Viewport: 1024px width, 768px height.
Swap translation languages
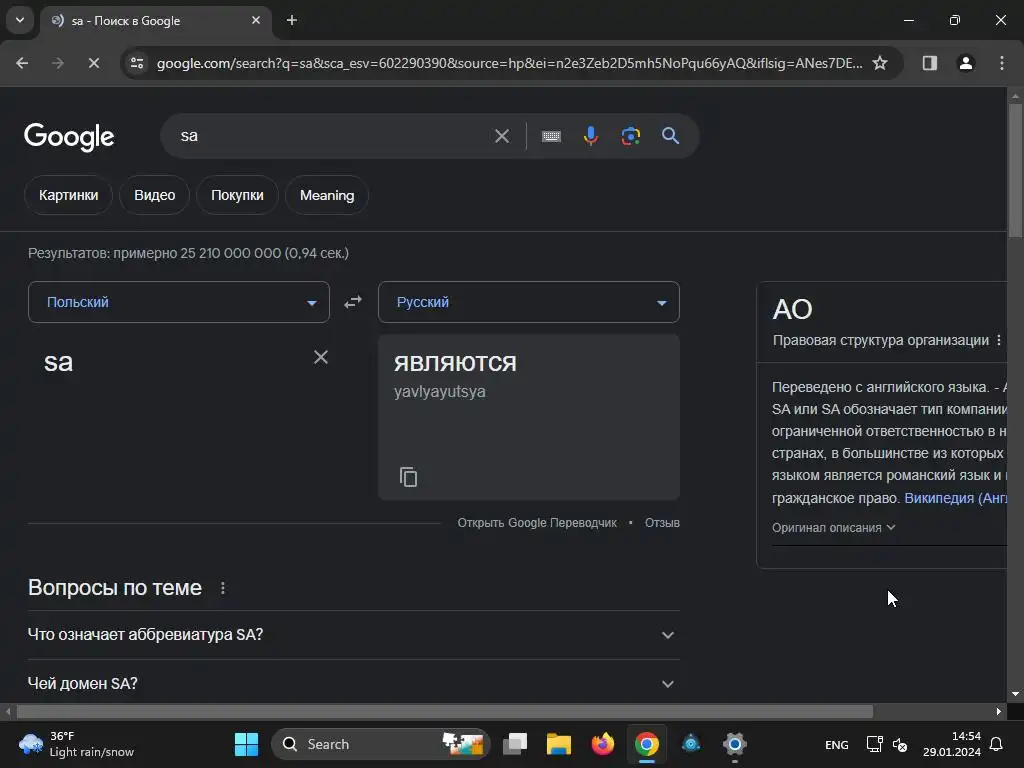(x=353, y=302)
